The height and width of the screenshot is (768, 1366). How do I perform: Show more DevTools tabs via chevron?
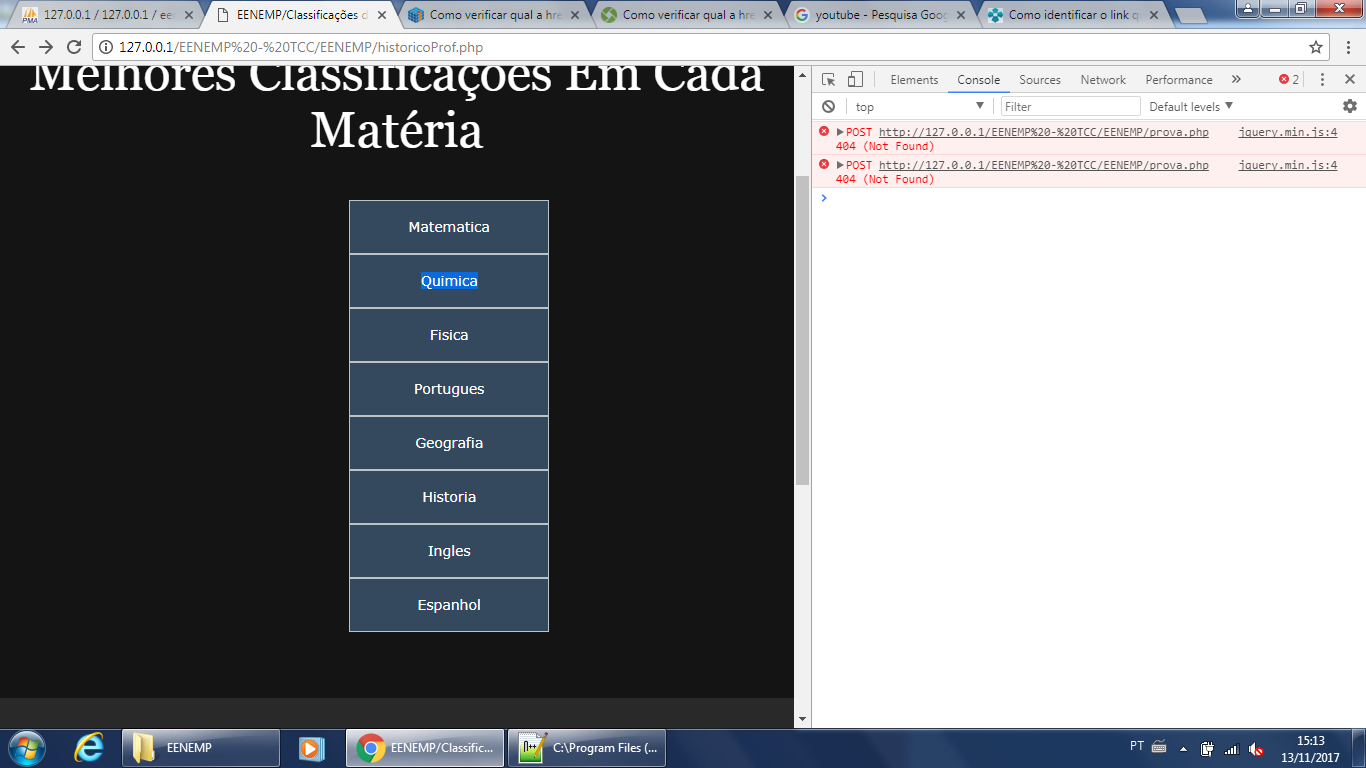[x=1236, y=80]
